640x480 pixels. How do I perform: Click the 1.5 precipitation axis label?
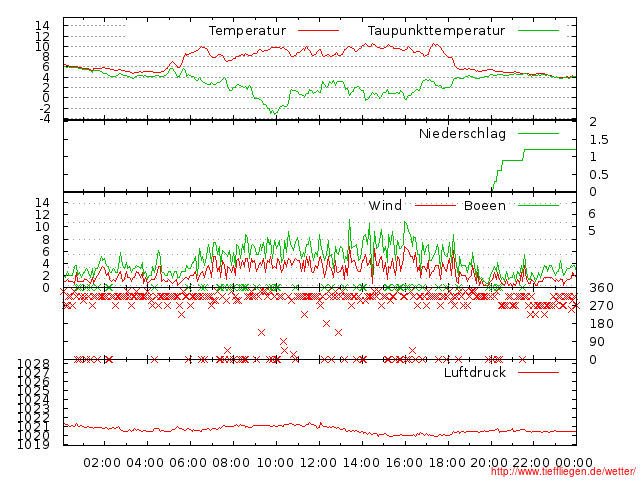click(x=599, y=140)
